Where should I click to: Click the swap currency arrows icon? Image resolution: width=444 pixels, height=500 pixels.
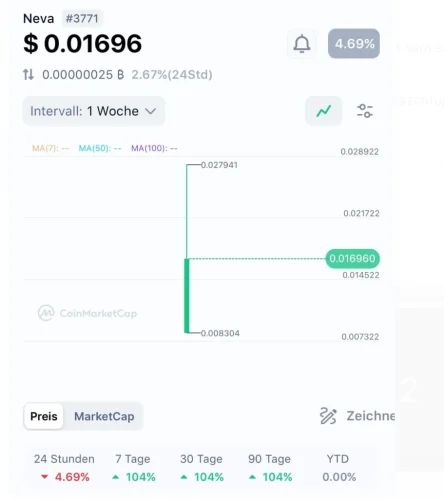coord(28,74)
